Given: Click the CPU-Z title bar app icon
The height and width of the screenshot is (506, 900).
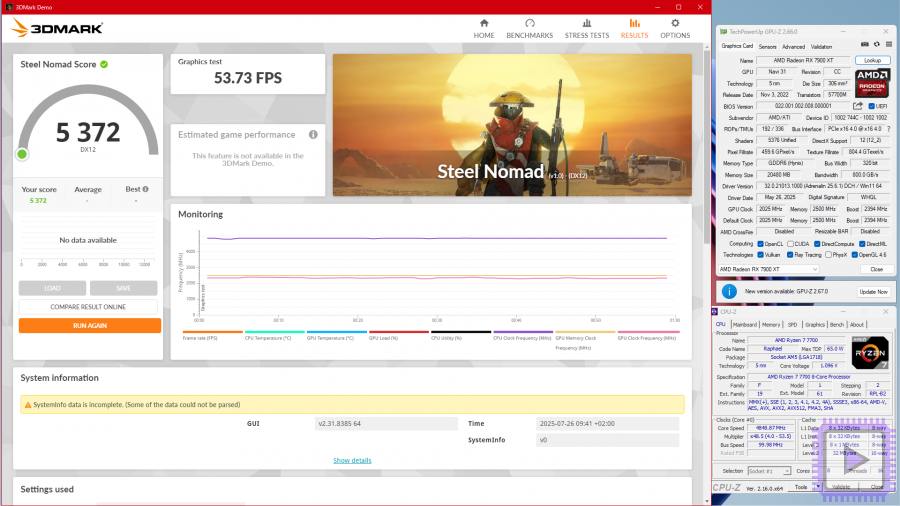Looking at the screenshot, I should 715,312.
